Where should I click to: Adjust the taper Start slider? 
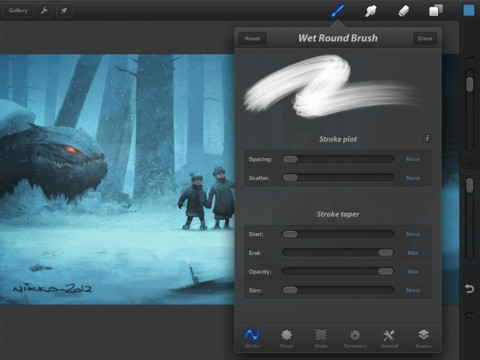pos(338,234)
